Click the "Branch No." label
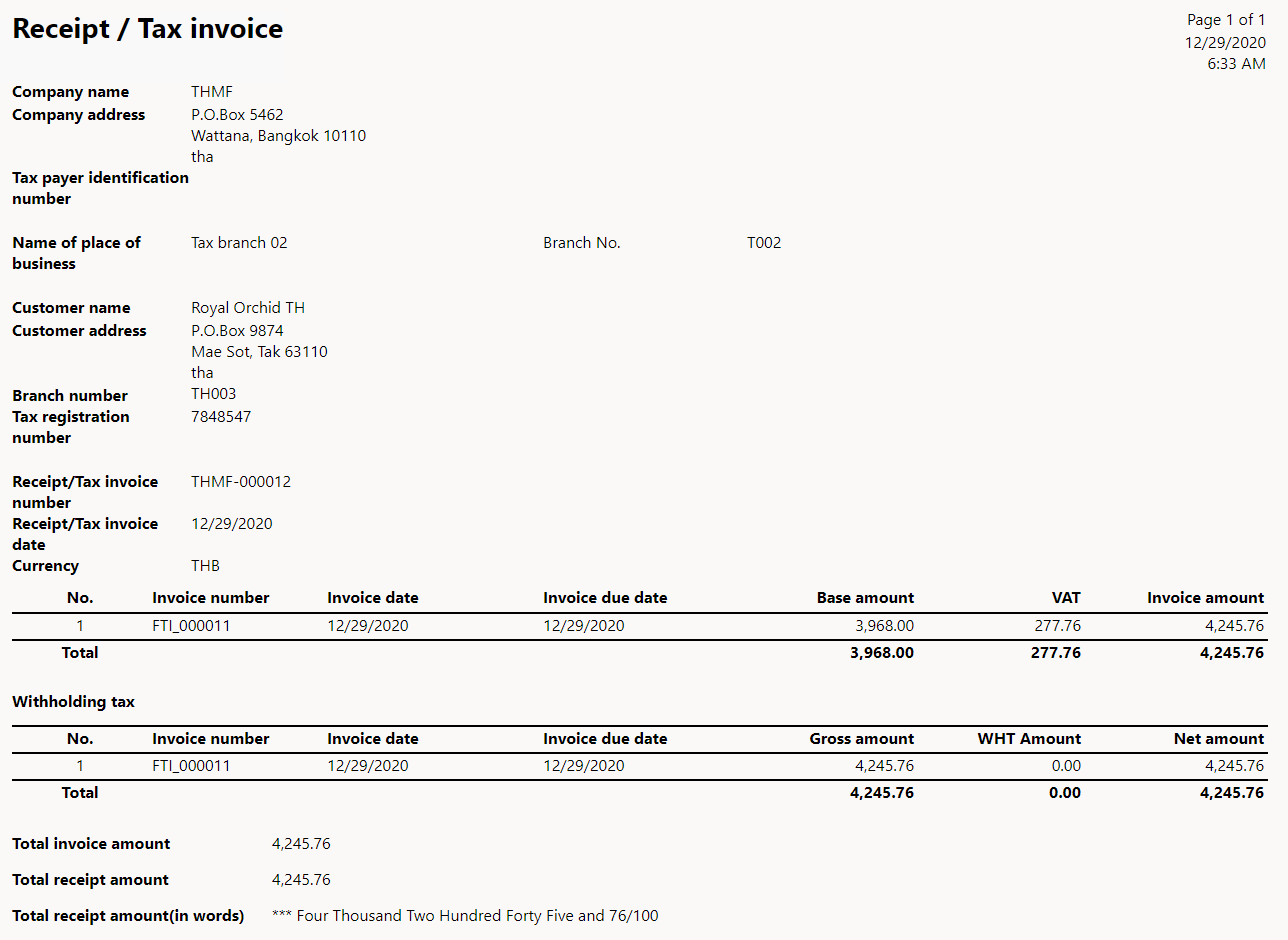This screenshot has width=1288, height=940. [x=582, y=243]
